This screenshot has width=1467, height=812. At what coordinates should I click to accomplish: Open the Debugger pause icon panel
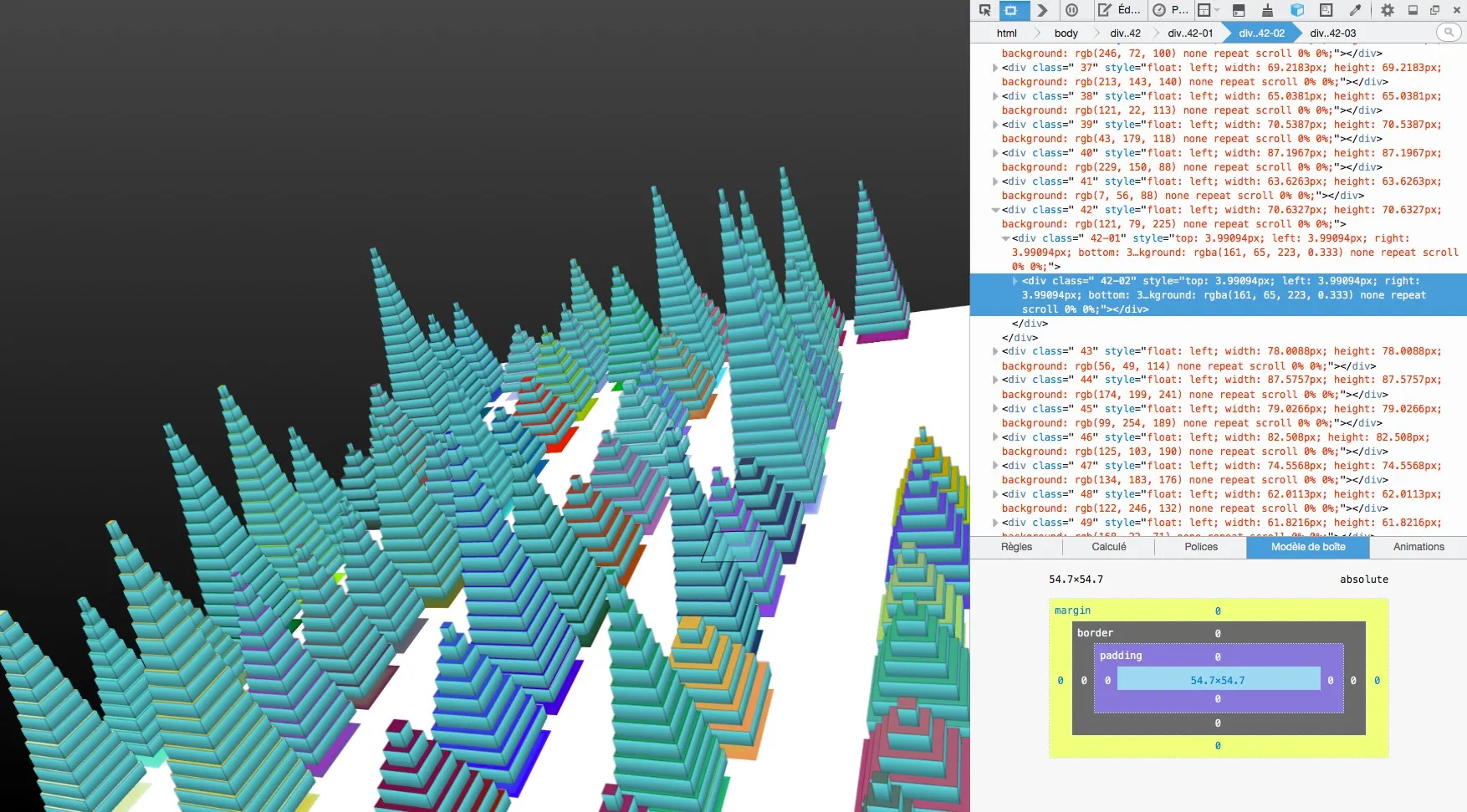click(x=1071, y=10)
